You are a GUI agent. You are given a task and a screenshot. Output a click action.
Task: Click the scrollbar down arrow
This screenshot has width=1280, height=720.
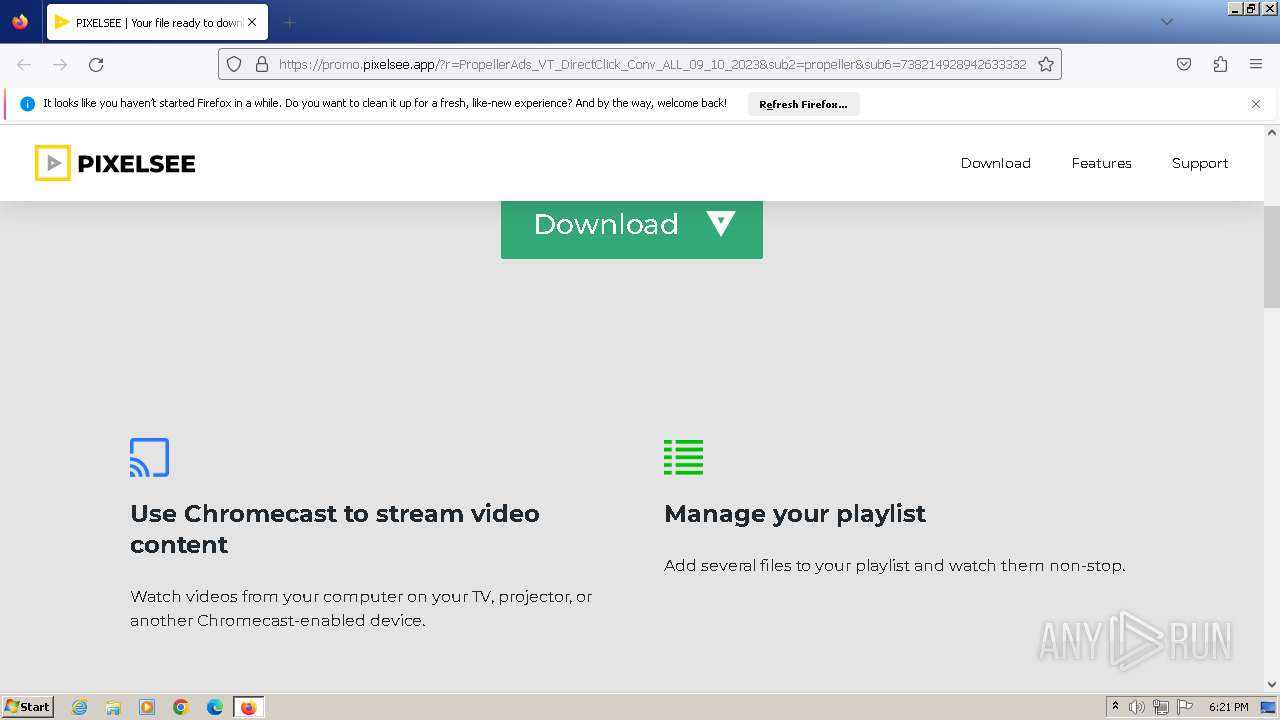(x=1272, y=685)
